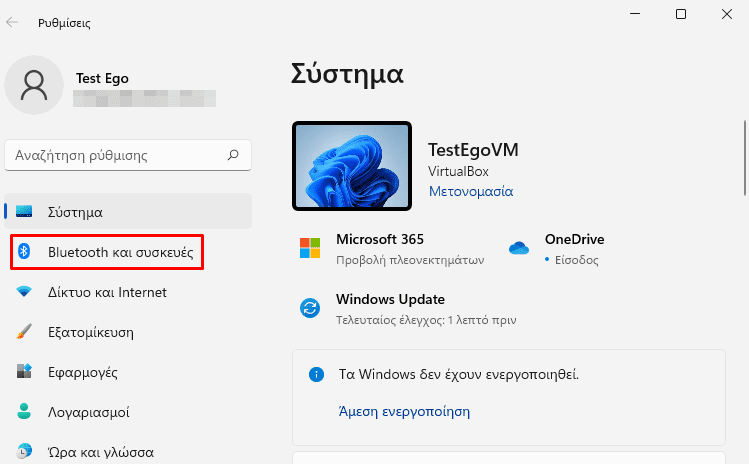Click the Άμεση ενεργοποίηση link
749x464 pixels.
[404, 411]
